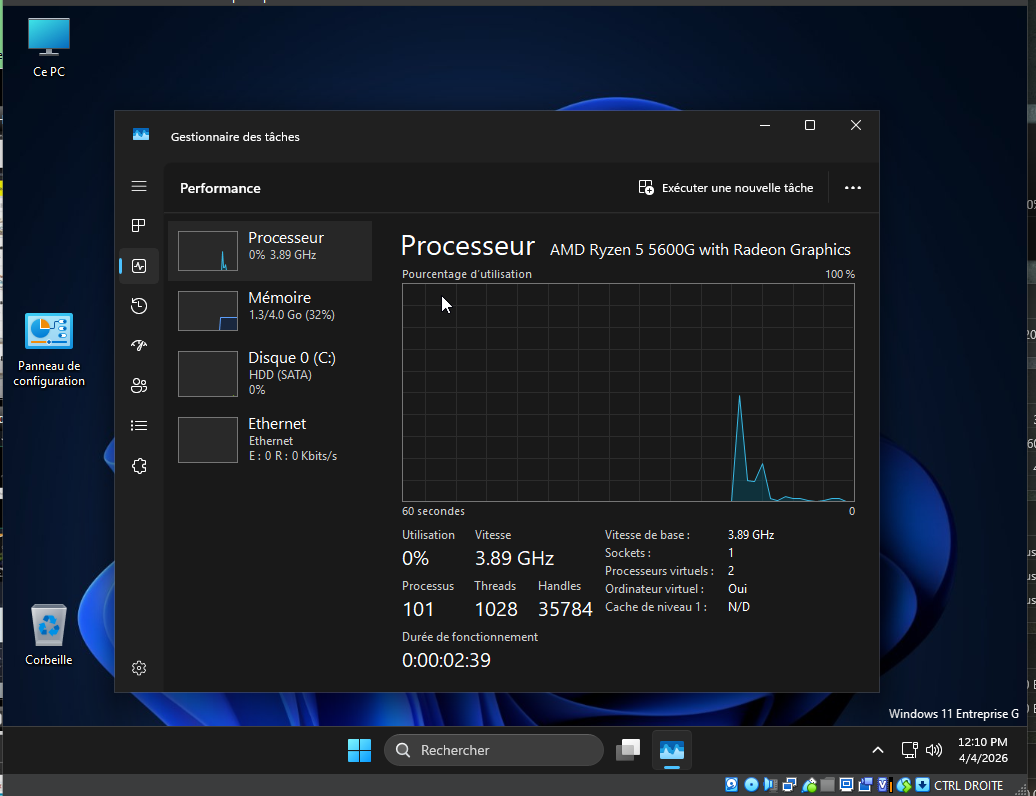Minimize the Gestionnaire des tâches window
The height and width of the screenshot is (796, 1036).
765,125
